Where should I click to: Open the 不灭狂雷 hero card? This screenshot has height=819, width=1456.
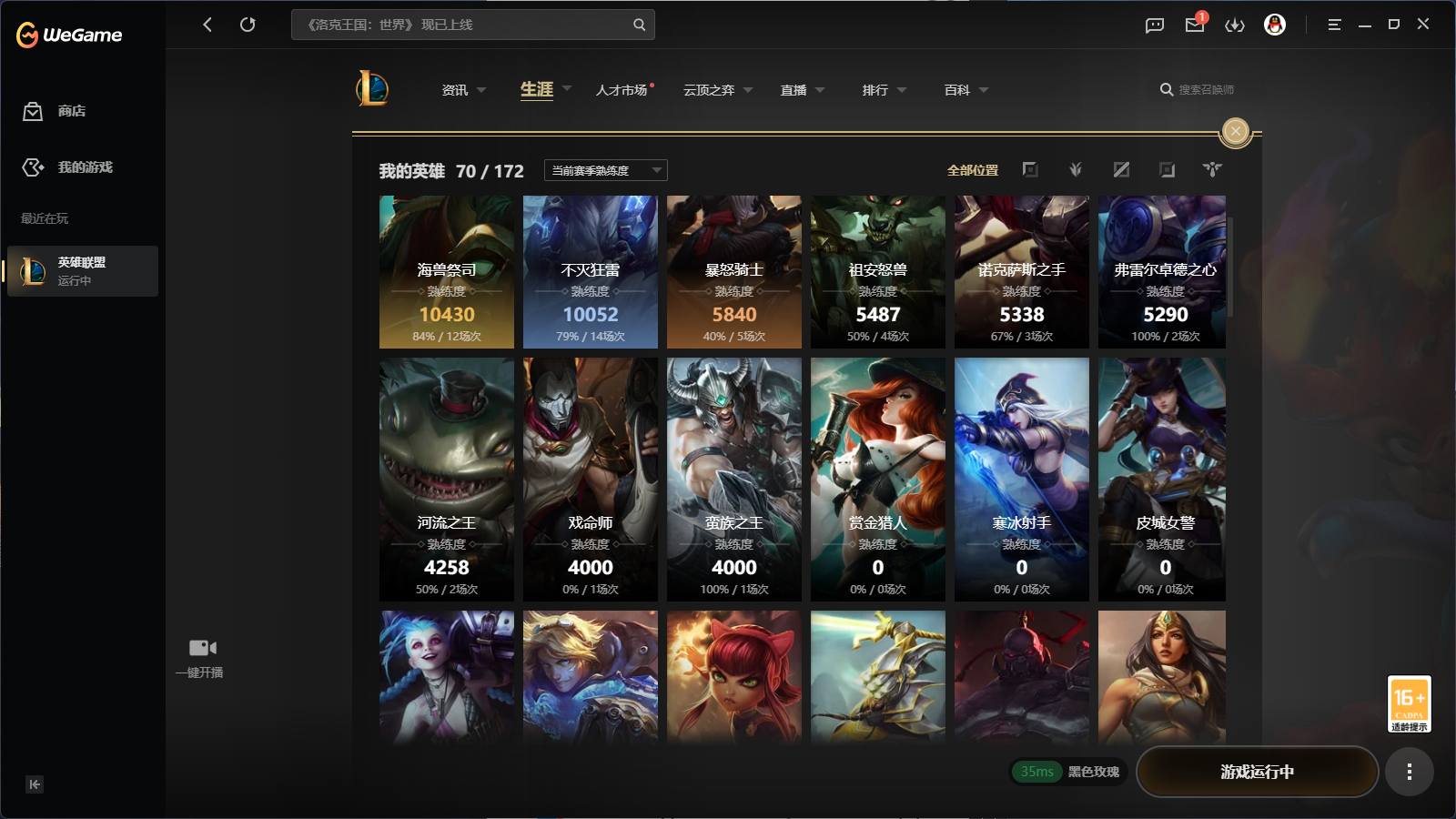click(591, 272)
